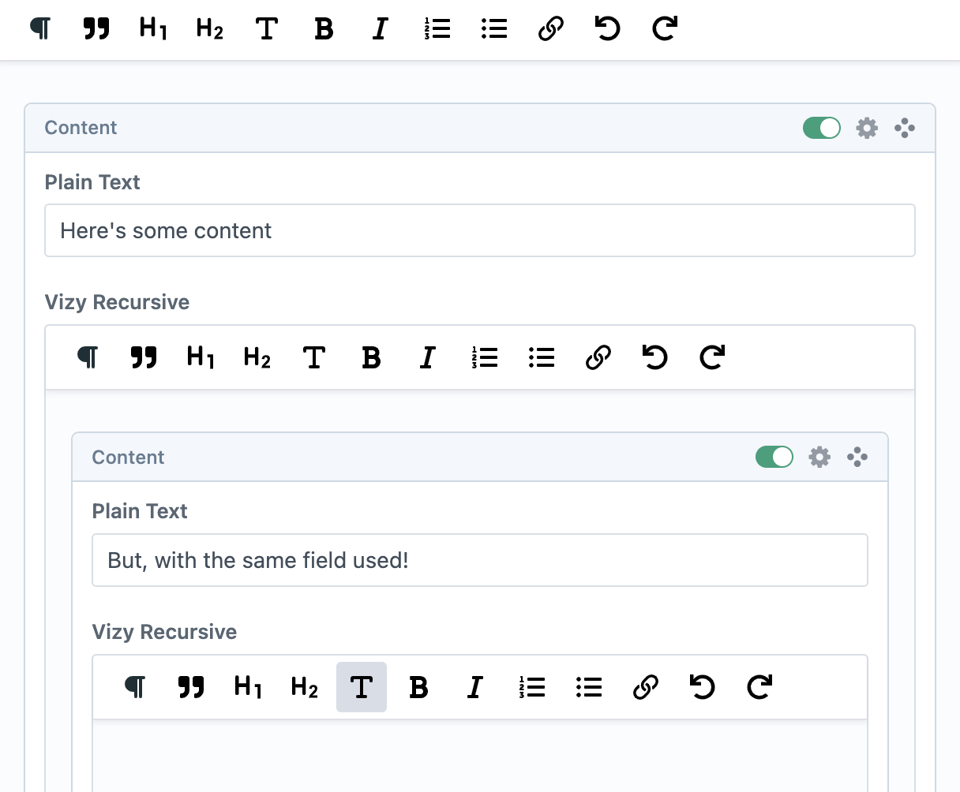Apply H1 heading in top toolbar
Image resolution: width=960 pixels, height=792 pixels.
(x=153, y=28)
